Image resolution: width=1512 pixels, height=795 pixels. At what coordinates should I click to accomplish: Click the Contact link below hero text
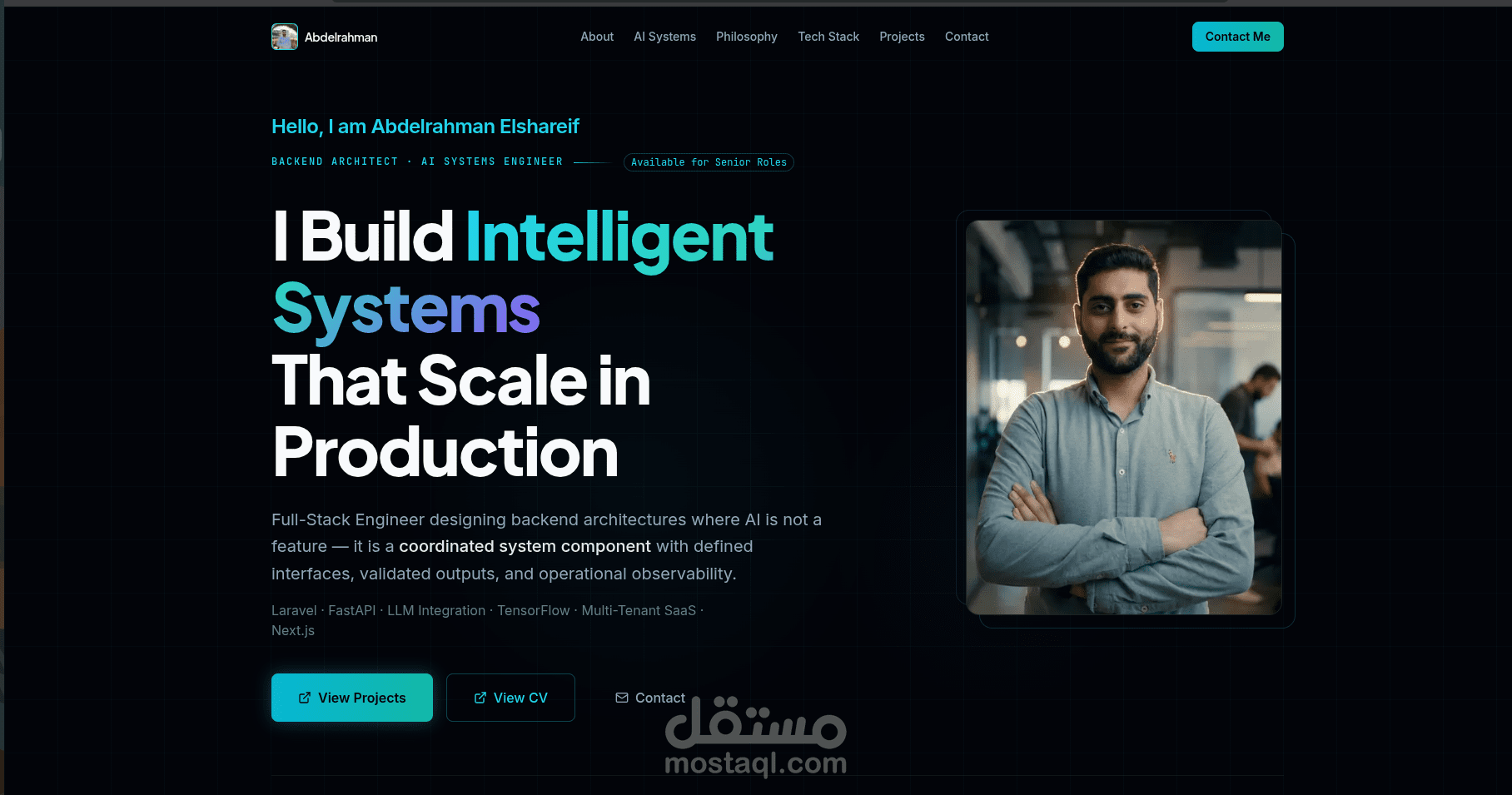650,698
